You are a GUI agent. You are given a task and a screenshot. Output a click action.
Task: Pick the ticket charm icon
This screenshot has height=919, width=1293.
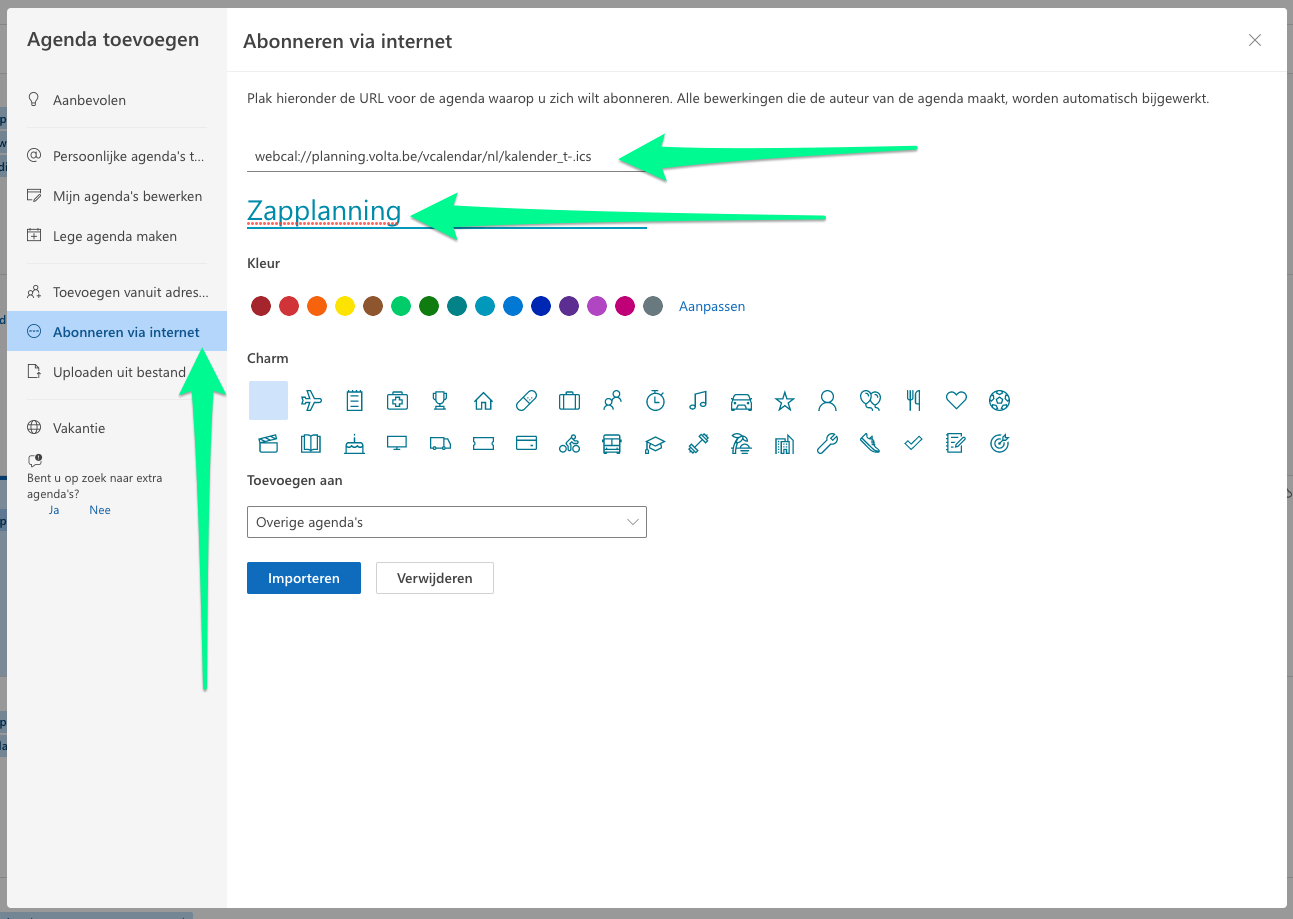[483, 444]
